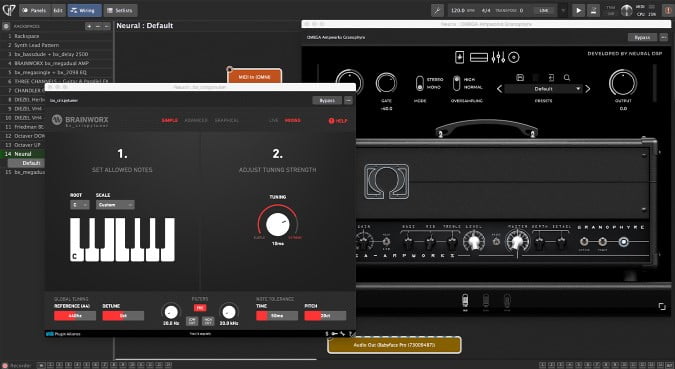The height and width of the screenshot is (369, 675).
Task: Add a rackspace with the plus button
Action: tap(89, 26)
